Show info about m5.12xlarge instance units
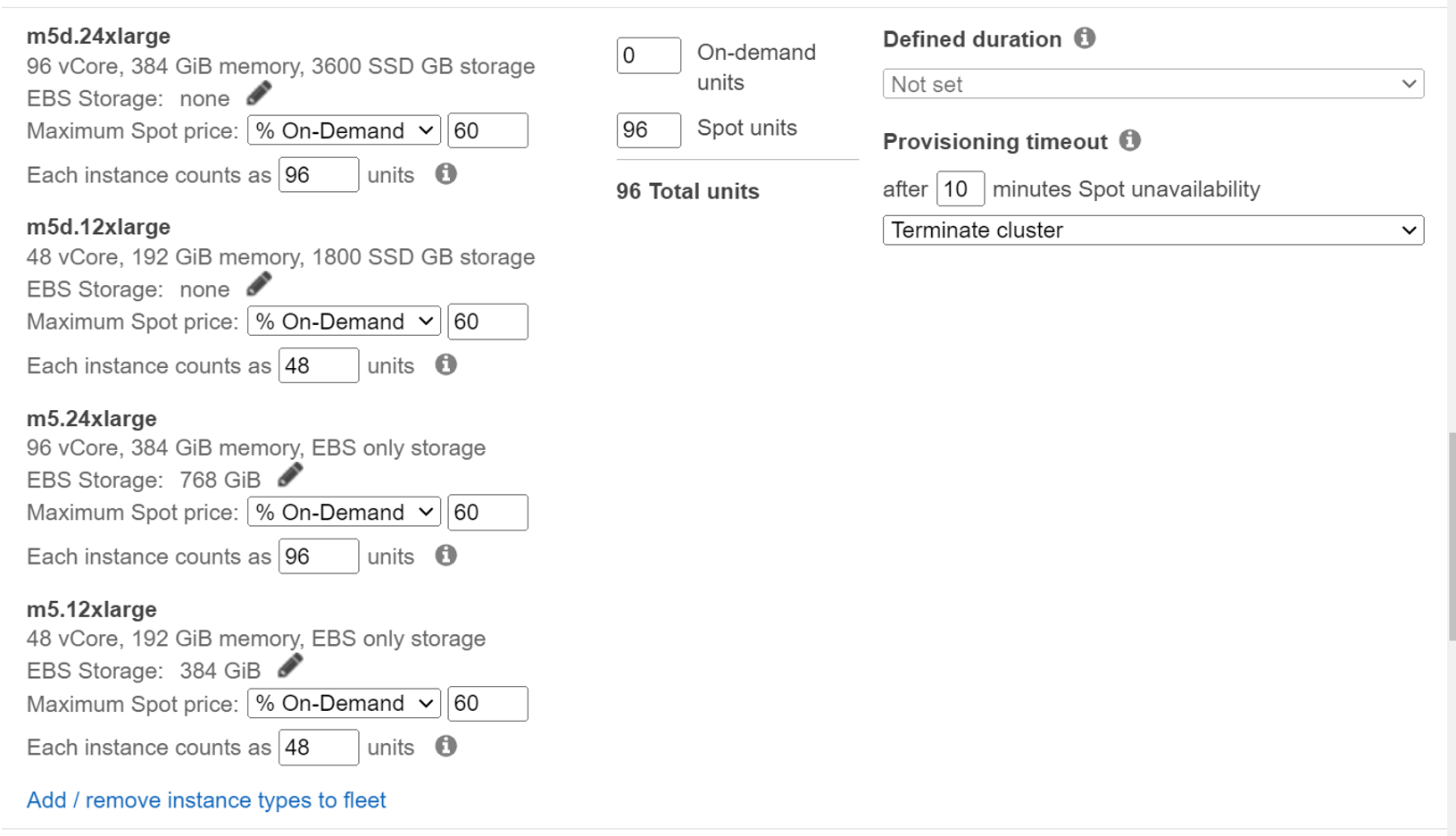This screenshot has width=1456, height=836. 446,747
